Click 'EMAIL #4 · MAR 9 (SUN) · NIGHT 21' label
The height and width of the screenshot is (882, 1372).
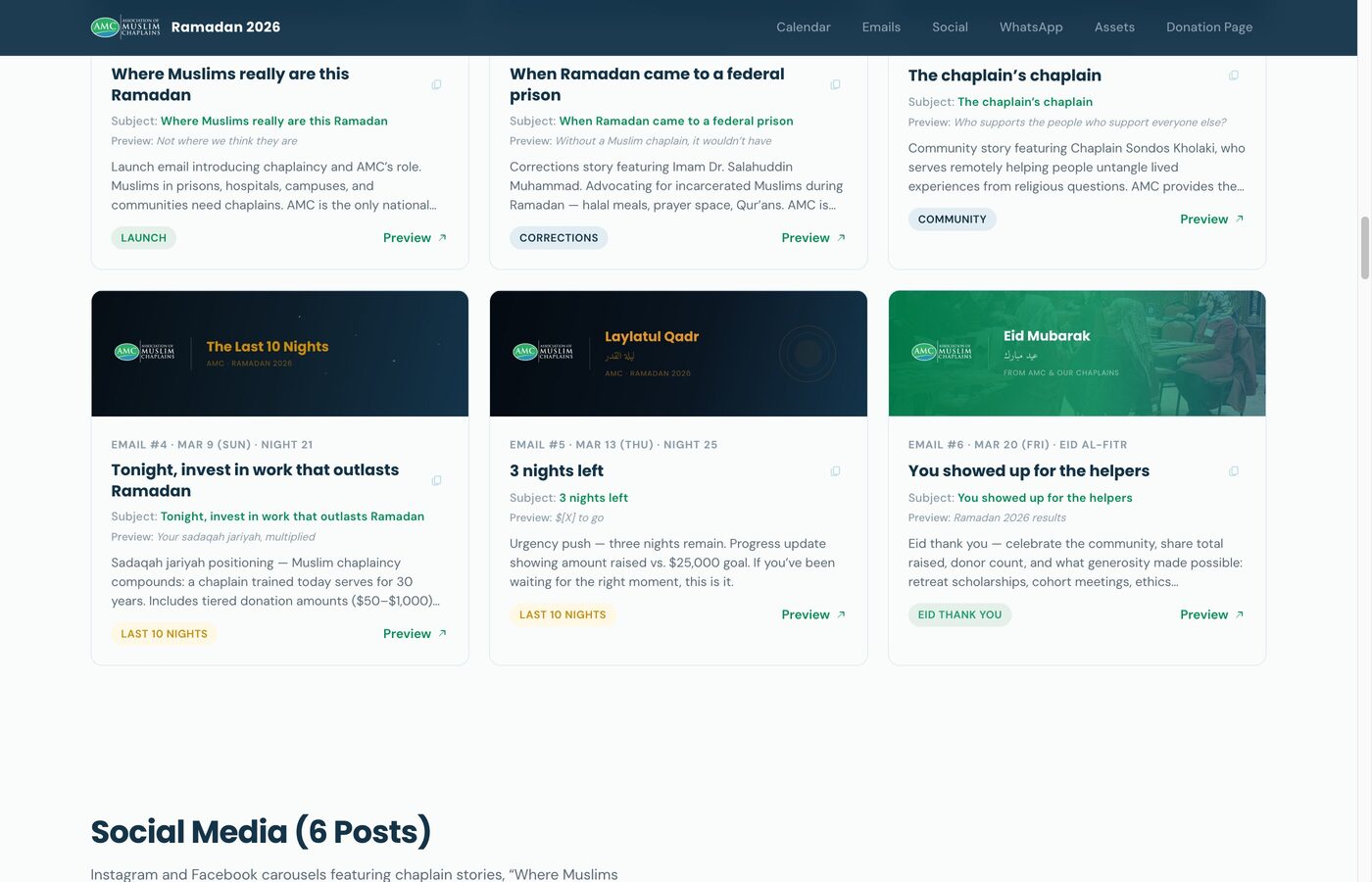pyautogui.click(x=212, y=445)
